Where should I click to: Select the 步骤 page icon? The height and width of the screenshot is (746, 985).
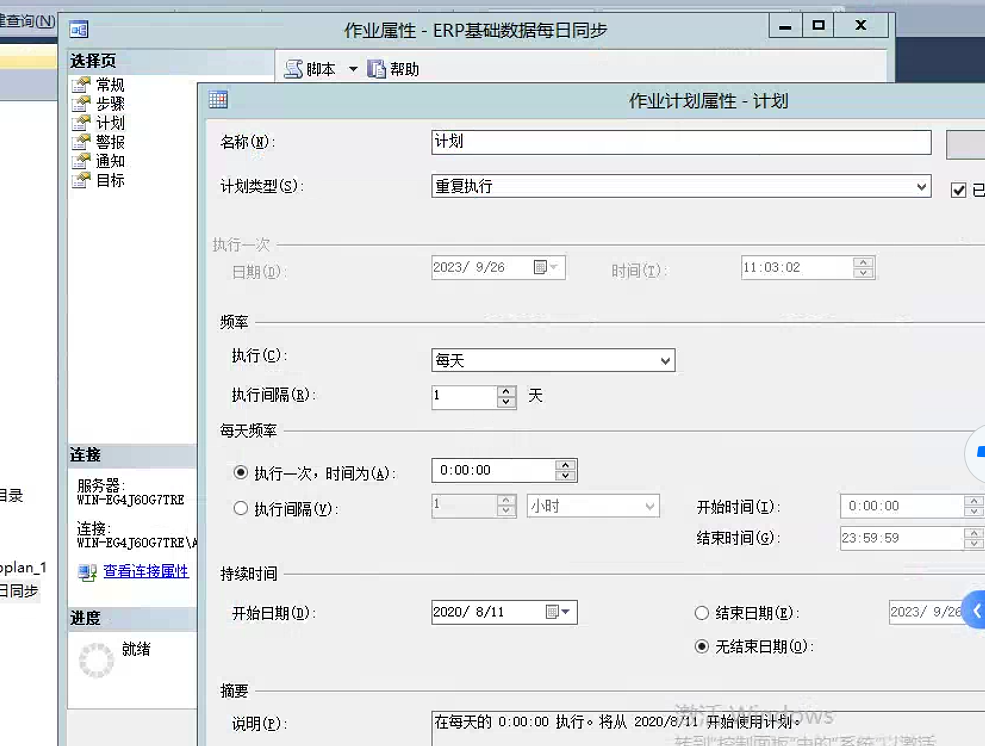coord(82,104)
